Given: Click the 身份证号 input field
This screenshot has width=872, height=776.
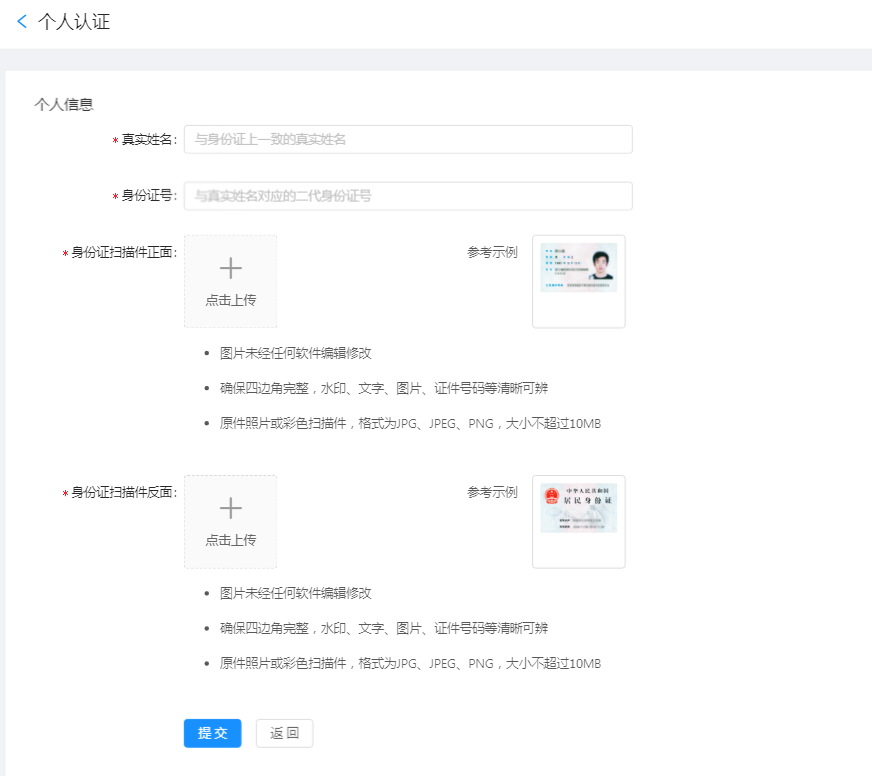Looking at the screenshot, I should pyautogui.click(x=407, y=196).
